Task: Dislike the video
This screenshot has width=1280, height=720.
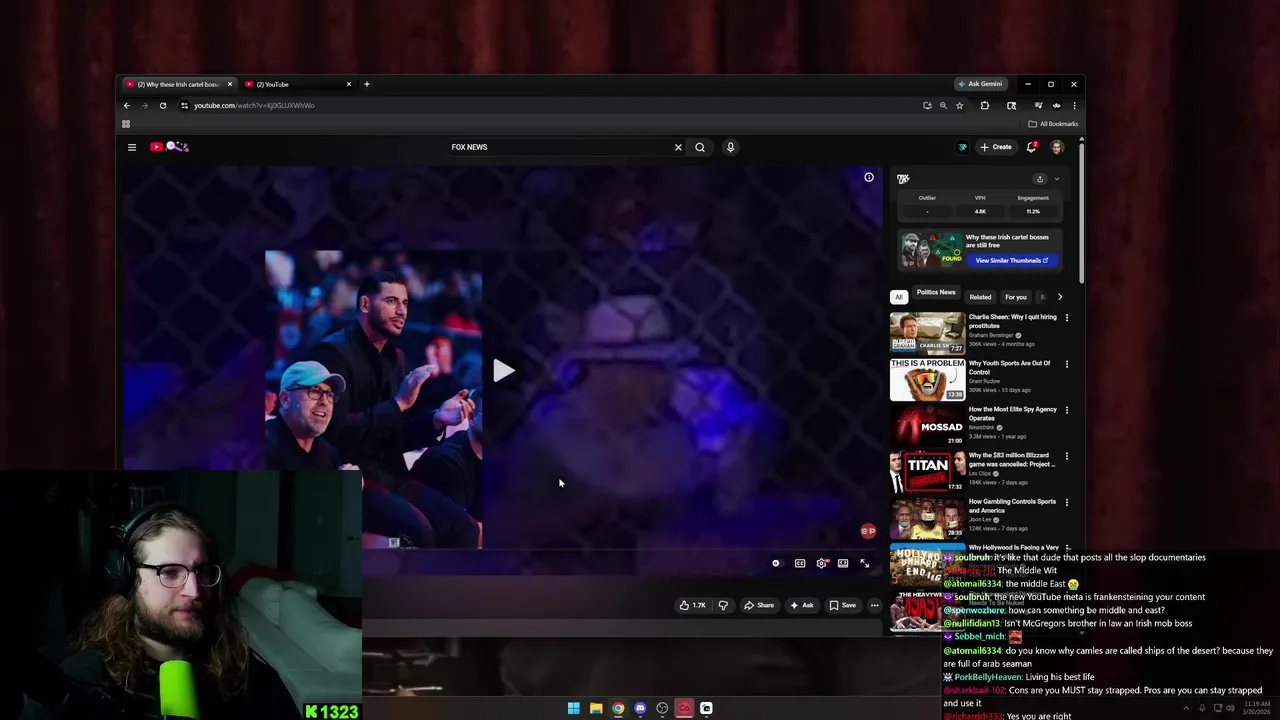Action: [x=723, y=605]
